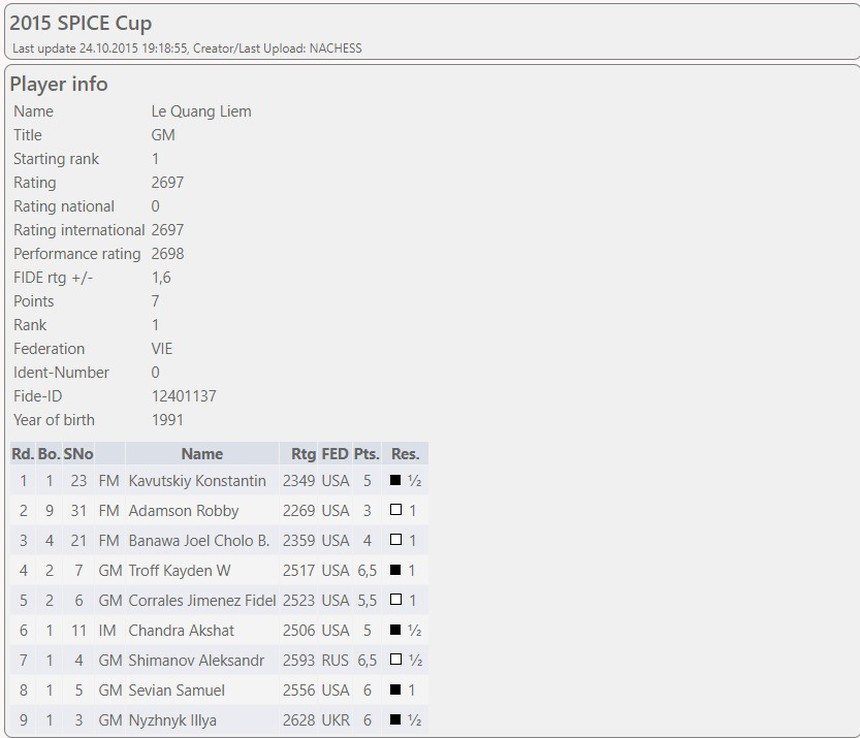Open opponent Kavutskiy Konstantin's player page

point(197,481)
